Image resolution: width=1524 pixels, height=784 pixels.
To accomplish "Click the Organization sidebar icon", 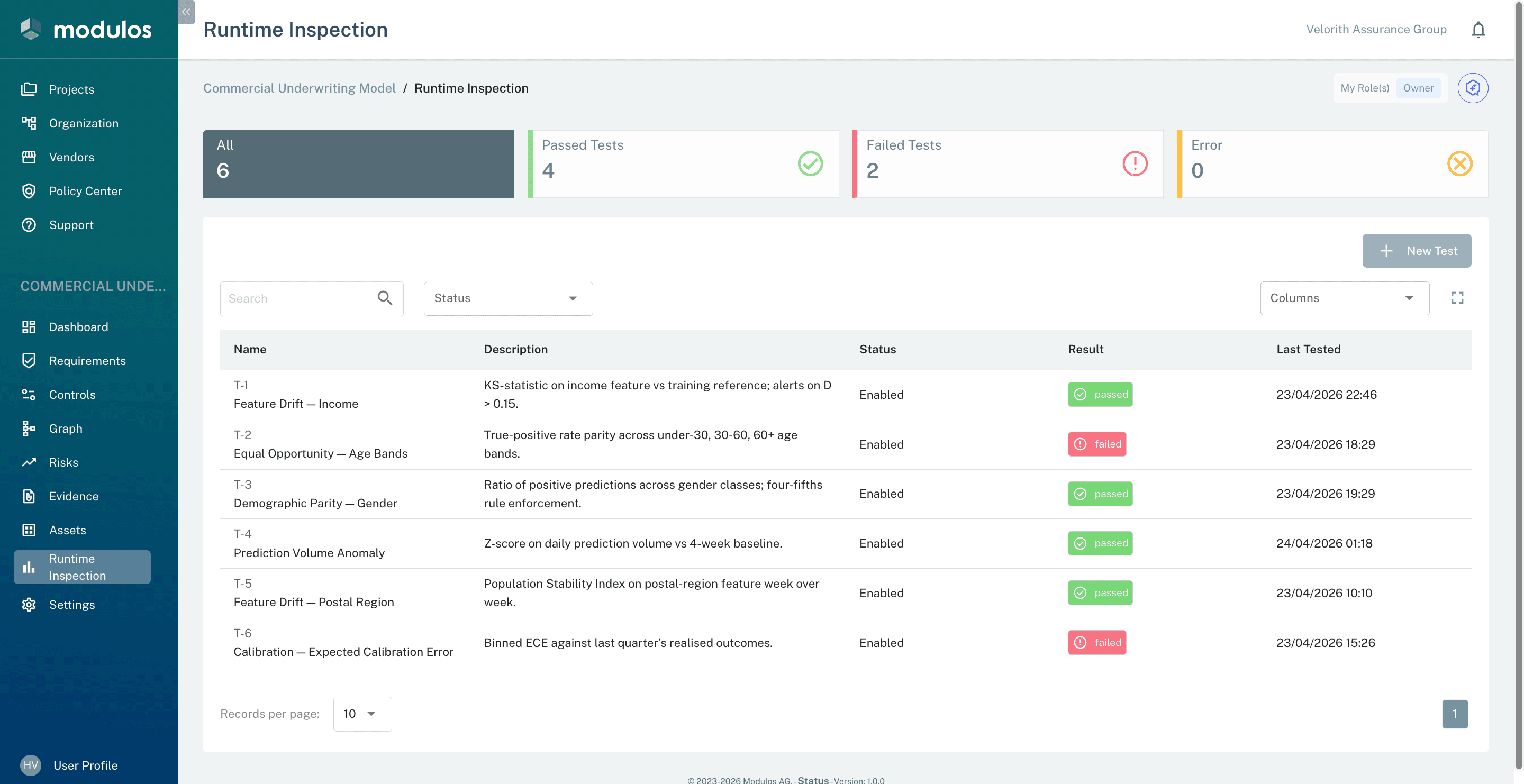I will click(29, 123).
